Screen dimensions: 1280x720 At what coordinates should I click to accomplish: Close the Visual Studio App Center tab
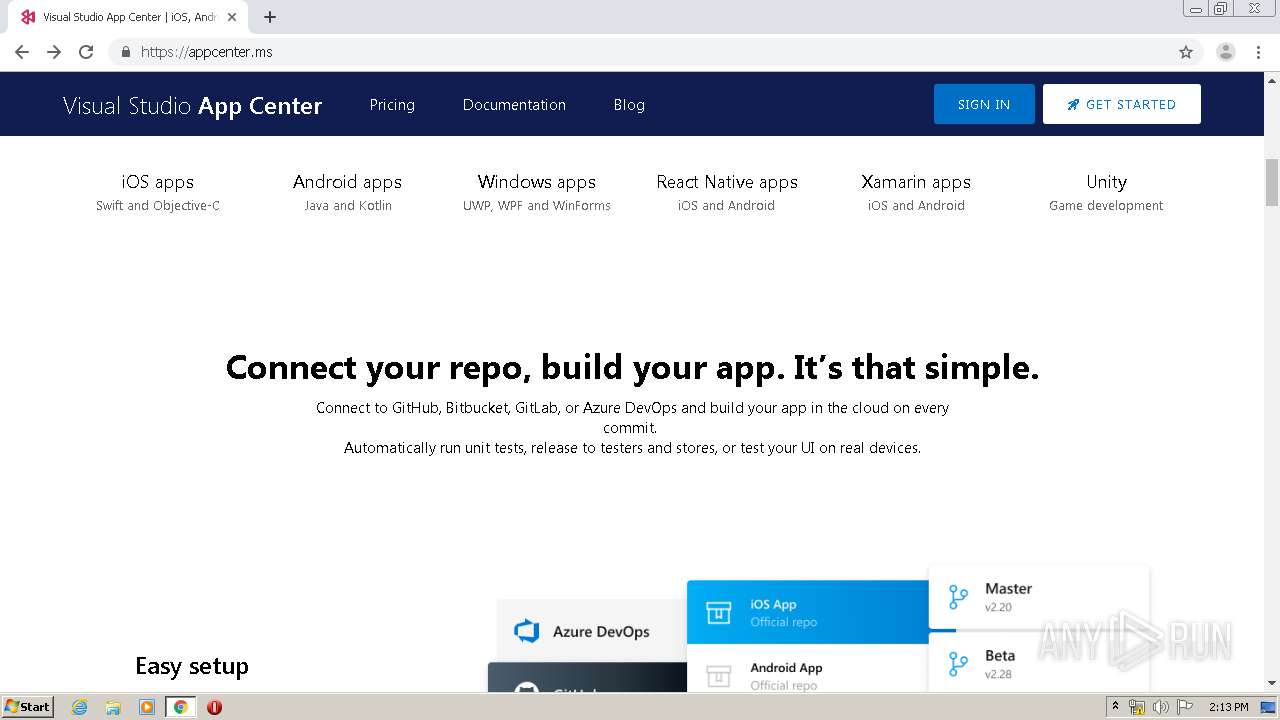232,17
